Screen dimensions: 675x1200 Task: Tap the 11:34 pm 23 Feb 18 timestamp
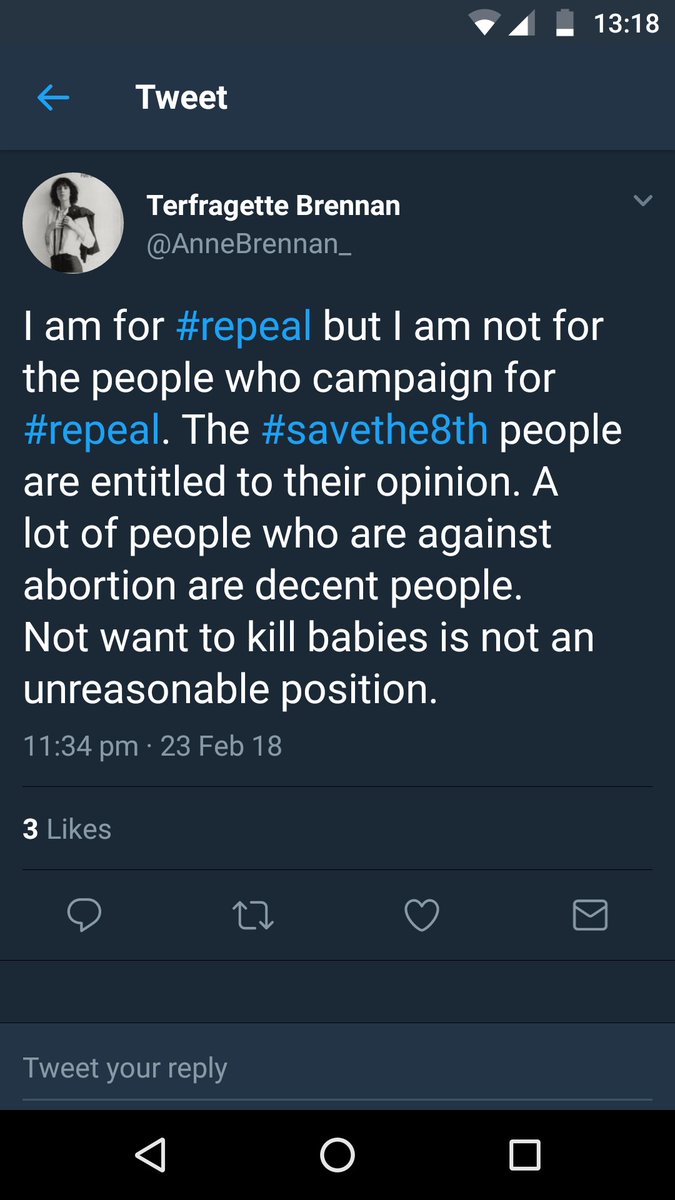coord(153,746)
